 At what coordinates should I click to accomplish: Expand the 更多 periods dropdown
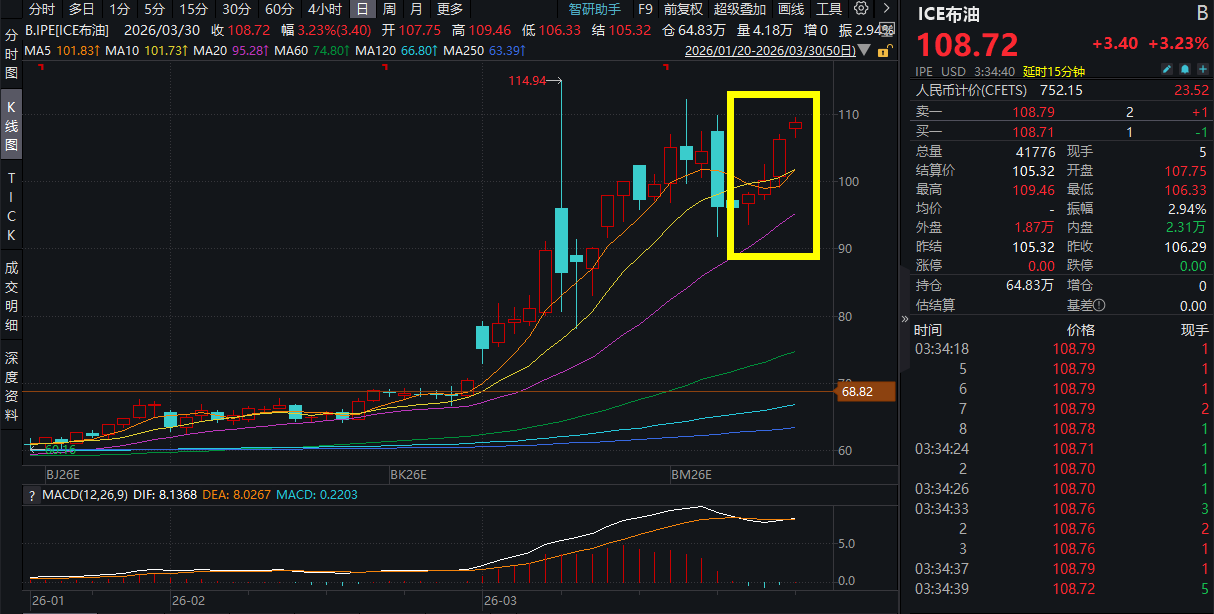point(450,9)
